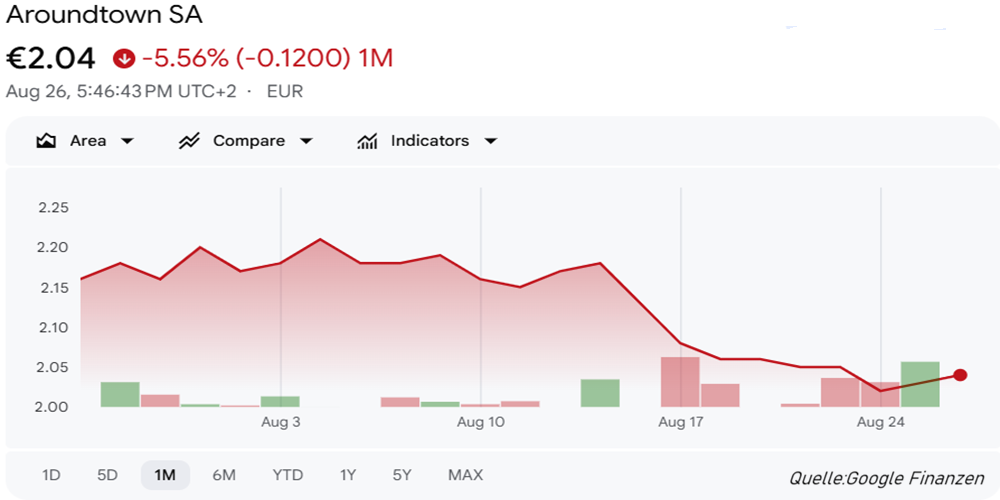1000x500 pixels.
Task: Switch to the MAX time range
Action: pyautogui.click(x=466, y=475)
